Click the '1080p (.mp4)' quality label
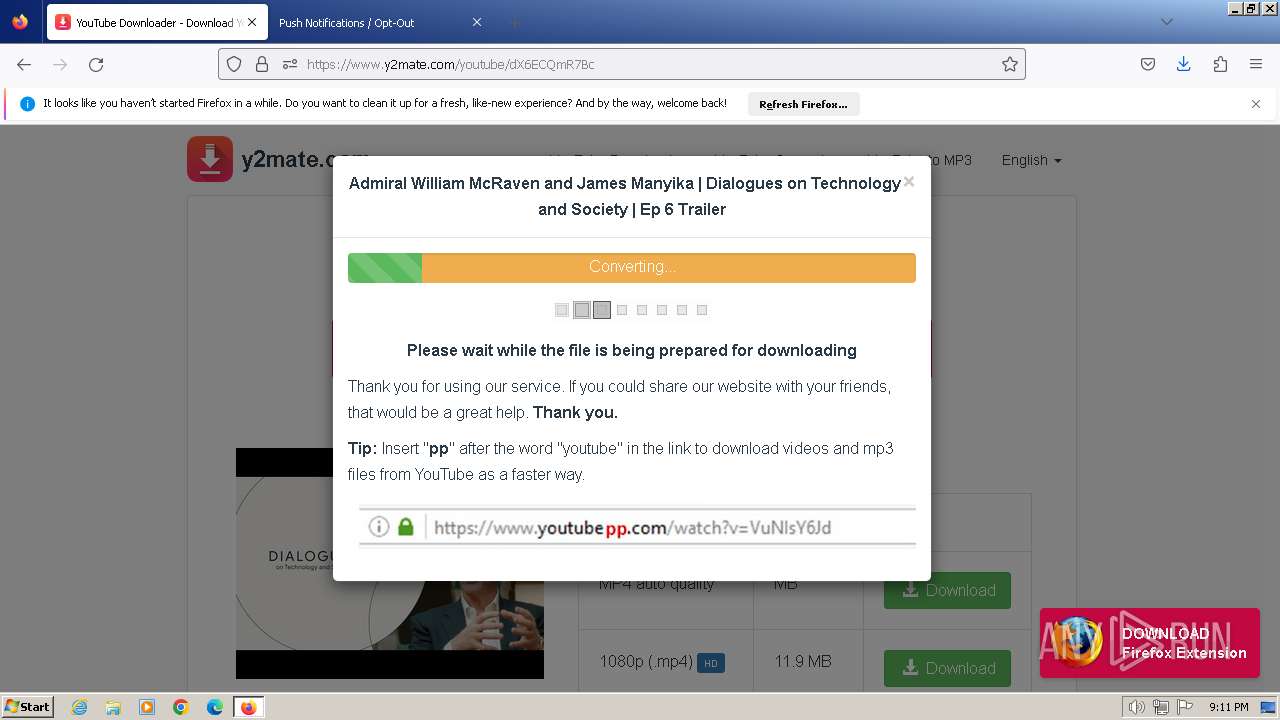Screen dimensions: 1280x720 click(646, 661)
